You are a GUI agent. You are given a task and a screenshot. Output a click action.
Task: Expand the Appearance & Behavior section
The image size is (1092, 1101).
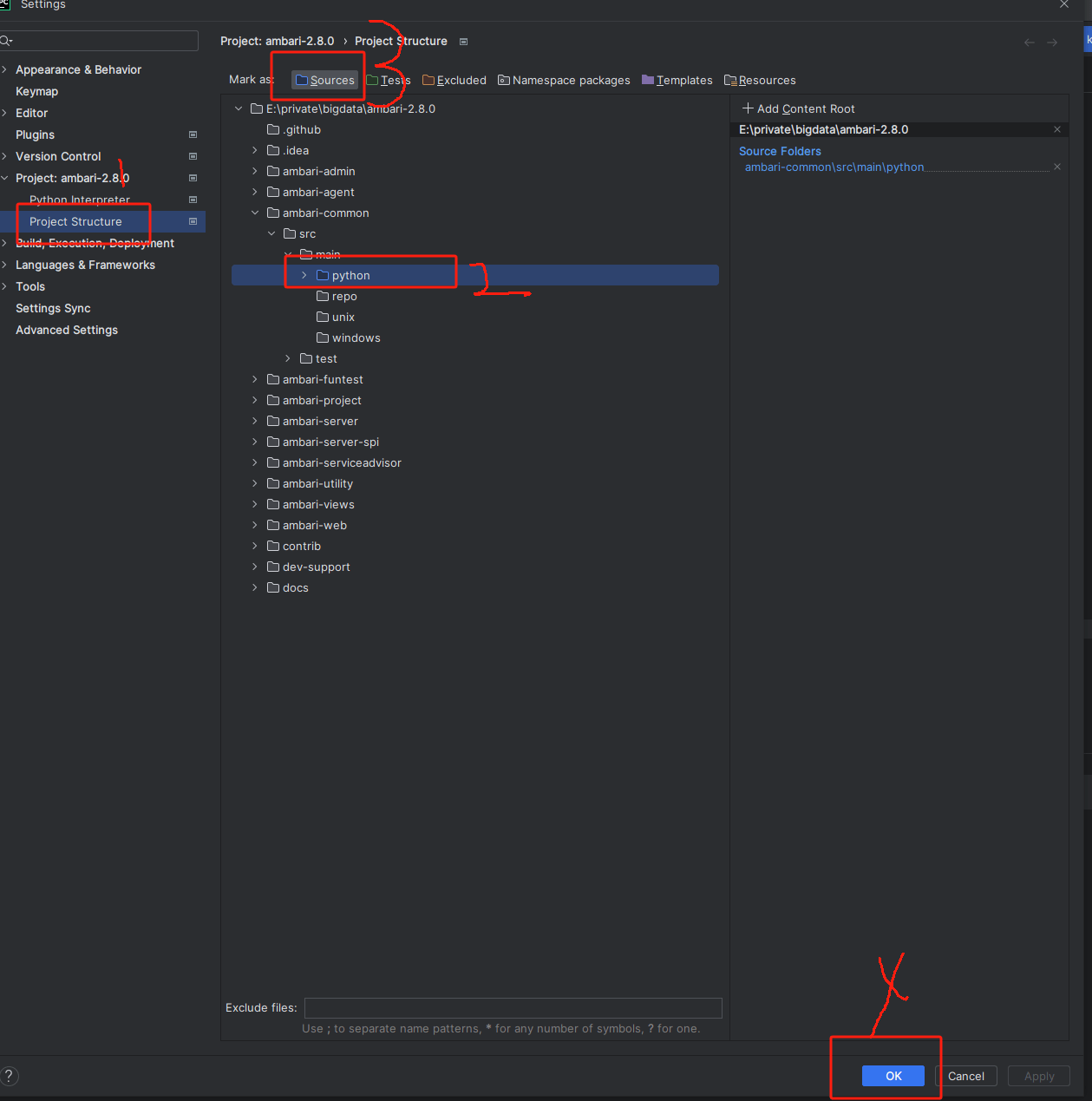[x=4, y=69]
